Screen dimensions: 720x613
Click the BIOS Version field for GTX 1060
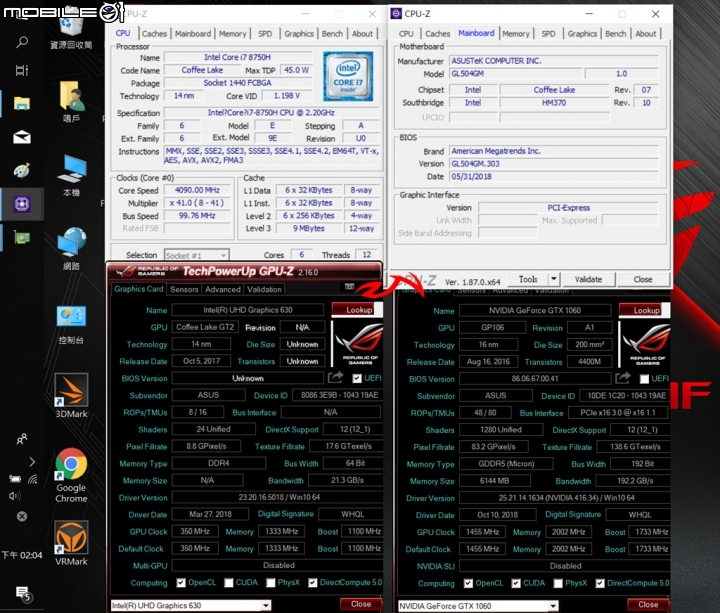pyautogui.click(x=535, y=379)
